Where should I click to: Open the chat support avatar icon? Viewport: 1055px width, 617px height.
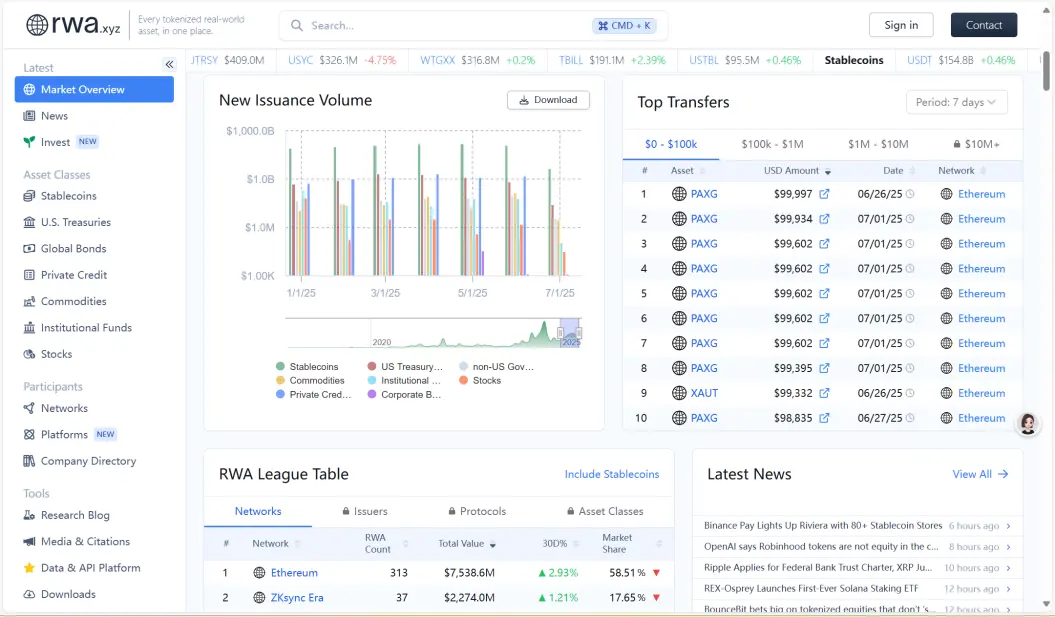click(1027, 424)
